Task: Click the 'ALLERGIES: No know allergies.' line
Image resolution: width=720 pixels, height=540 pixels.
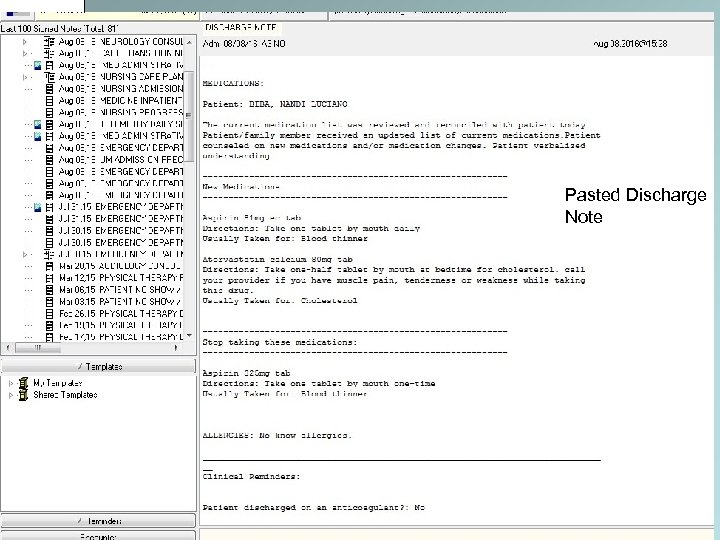Action: coord(277,435)
